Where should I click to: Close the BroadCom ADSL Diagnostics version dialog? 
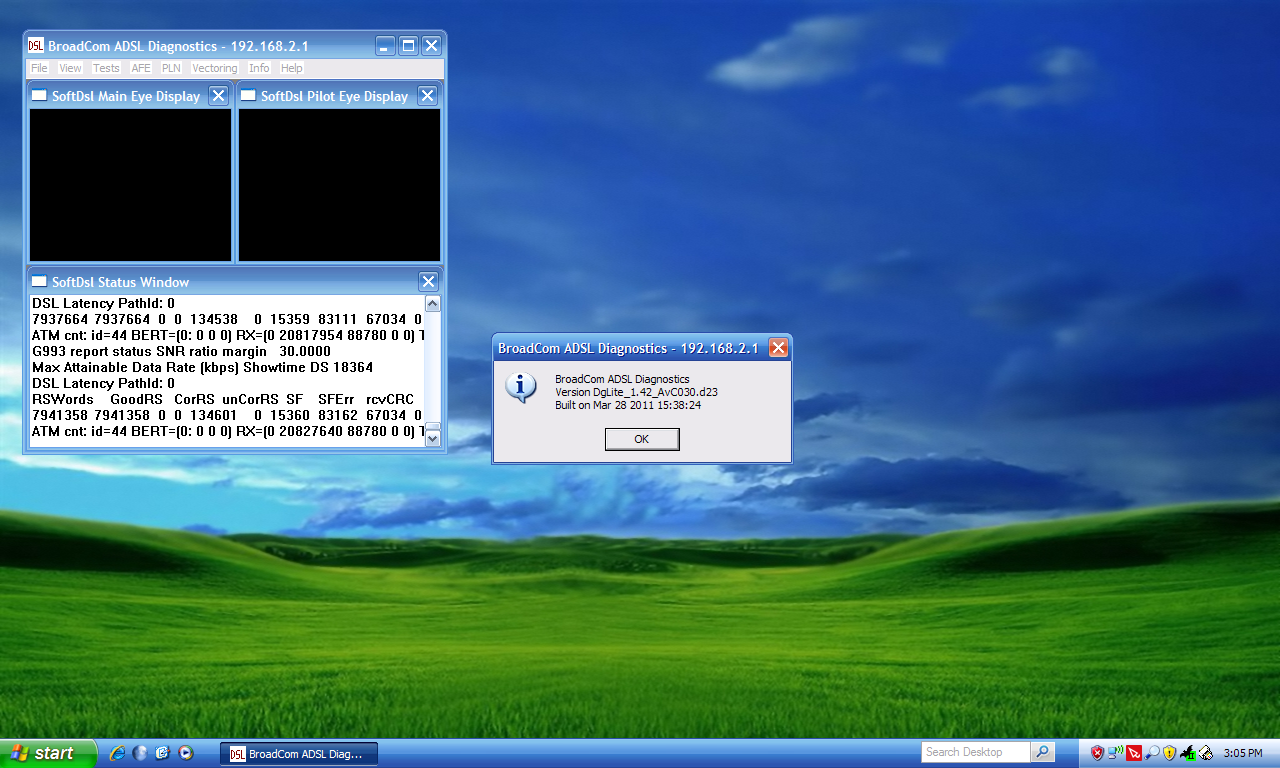[x=778, y=348]
